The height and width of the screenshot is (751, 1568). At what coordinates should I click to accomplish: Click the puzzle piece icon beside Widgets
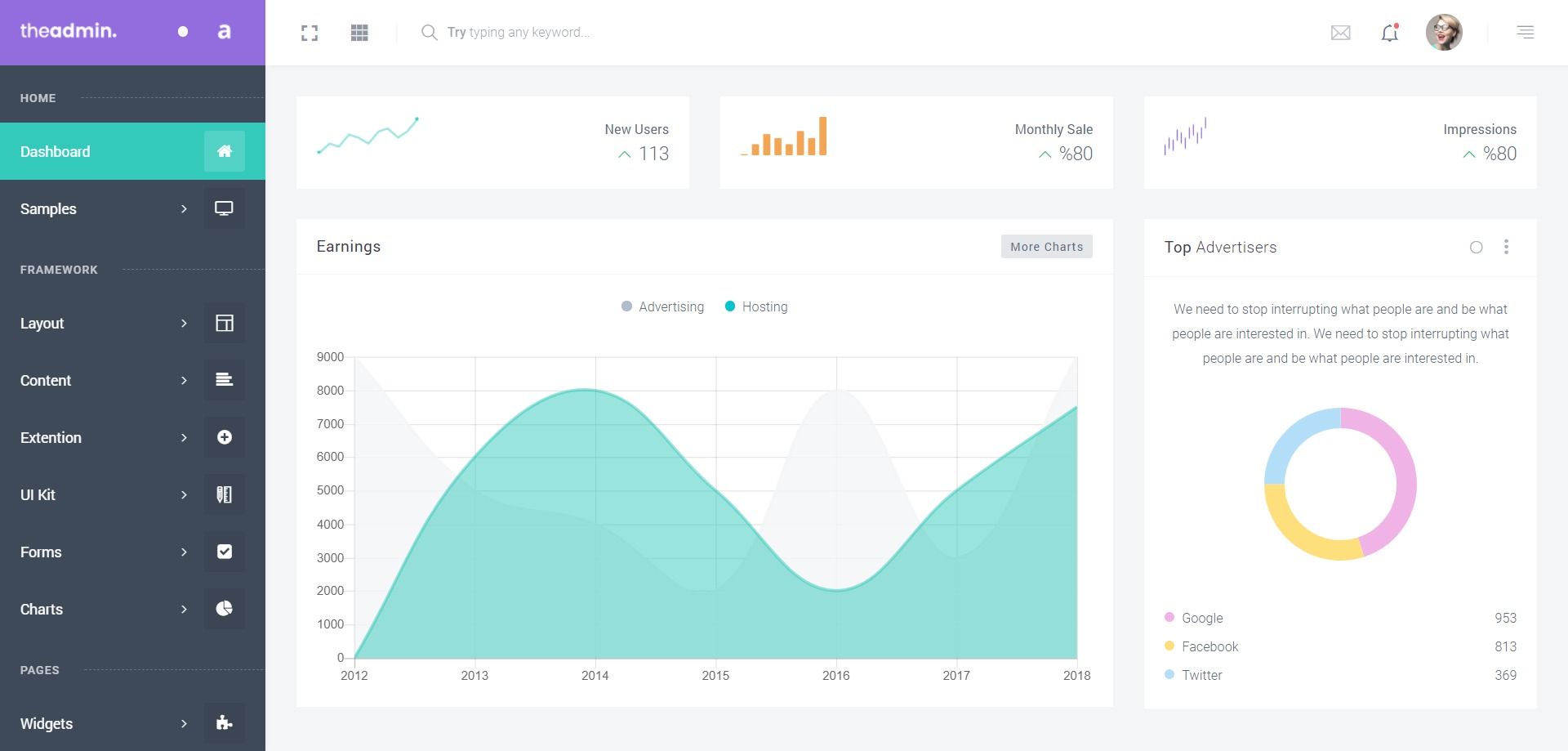tap(225, 723)
